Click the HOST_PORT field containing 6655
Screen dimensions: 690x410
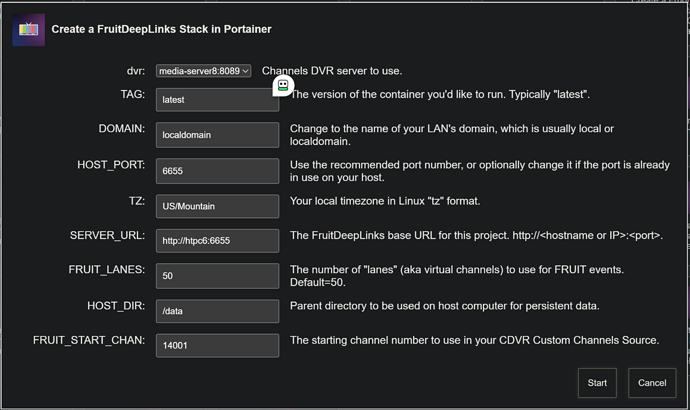(x=217, y=171)
